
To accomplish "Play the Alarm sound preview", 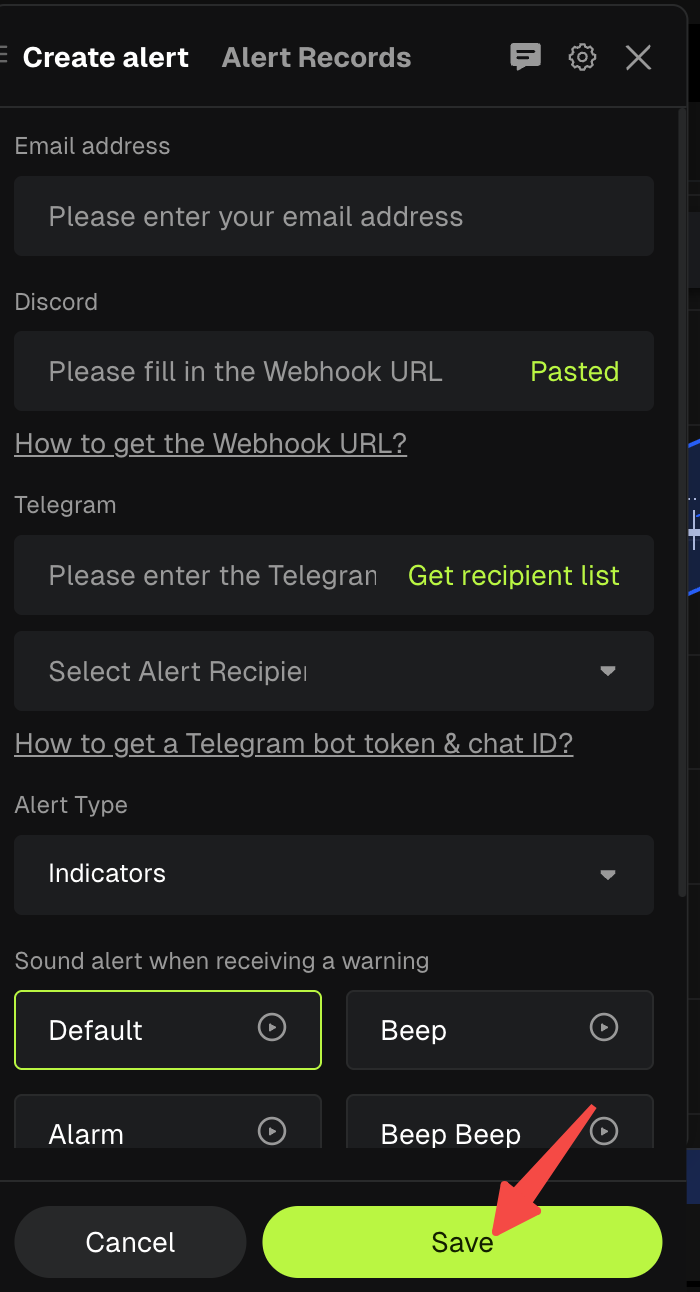I will 271,1131.
